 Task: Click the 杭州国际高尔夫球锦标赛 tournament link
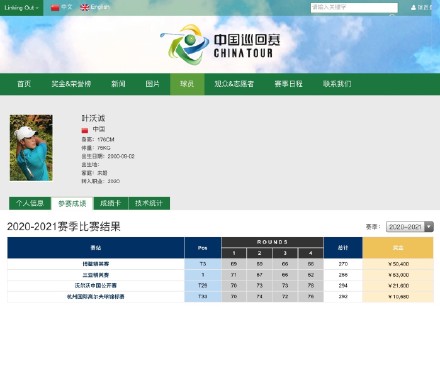96,297
